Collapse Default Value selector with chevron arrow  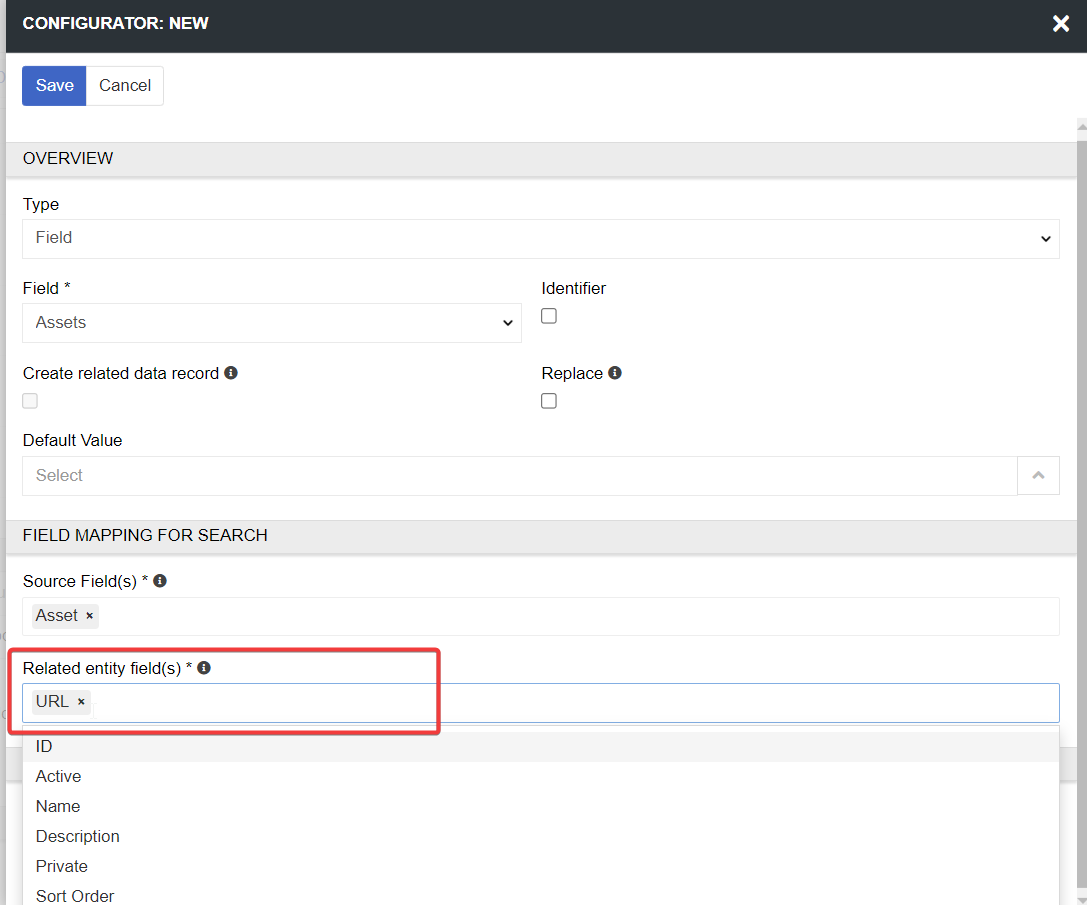(x=1038, y=476)
